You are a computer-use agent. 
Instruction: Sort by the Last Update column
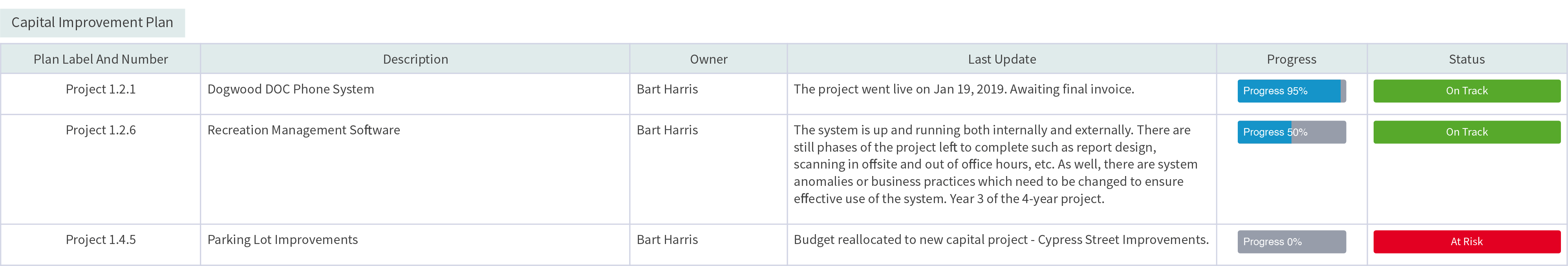[1001, 59]
